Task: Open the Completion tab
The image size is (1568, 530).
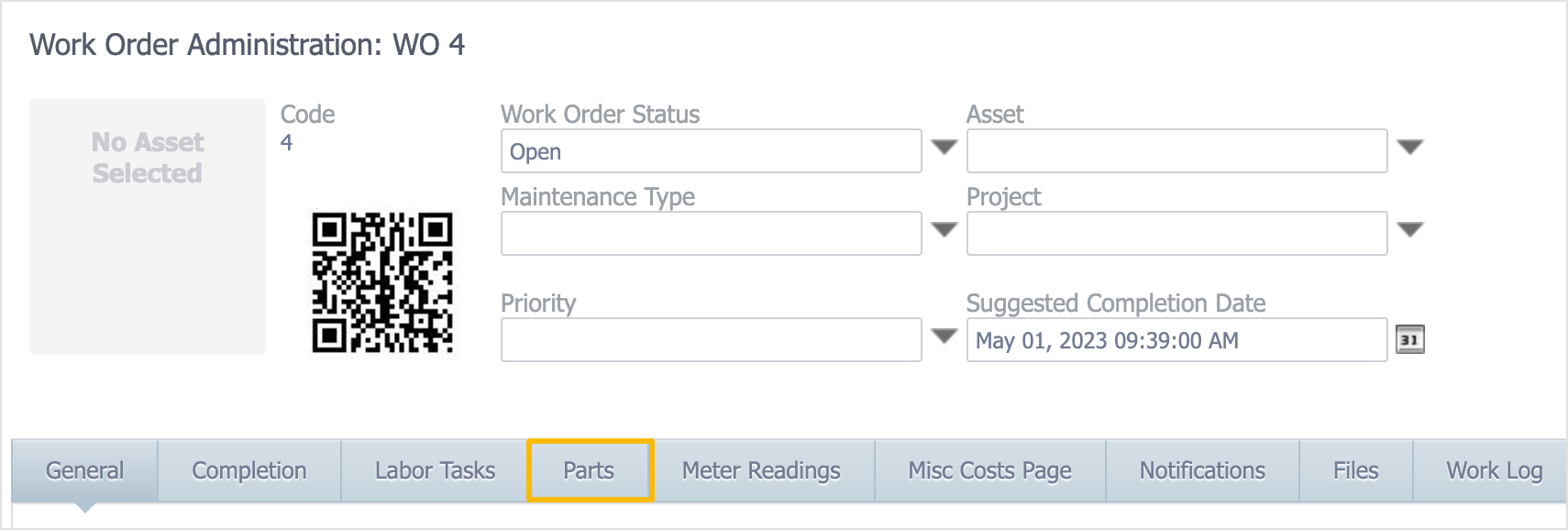Action: click(249, 470)
